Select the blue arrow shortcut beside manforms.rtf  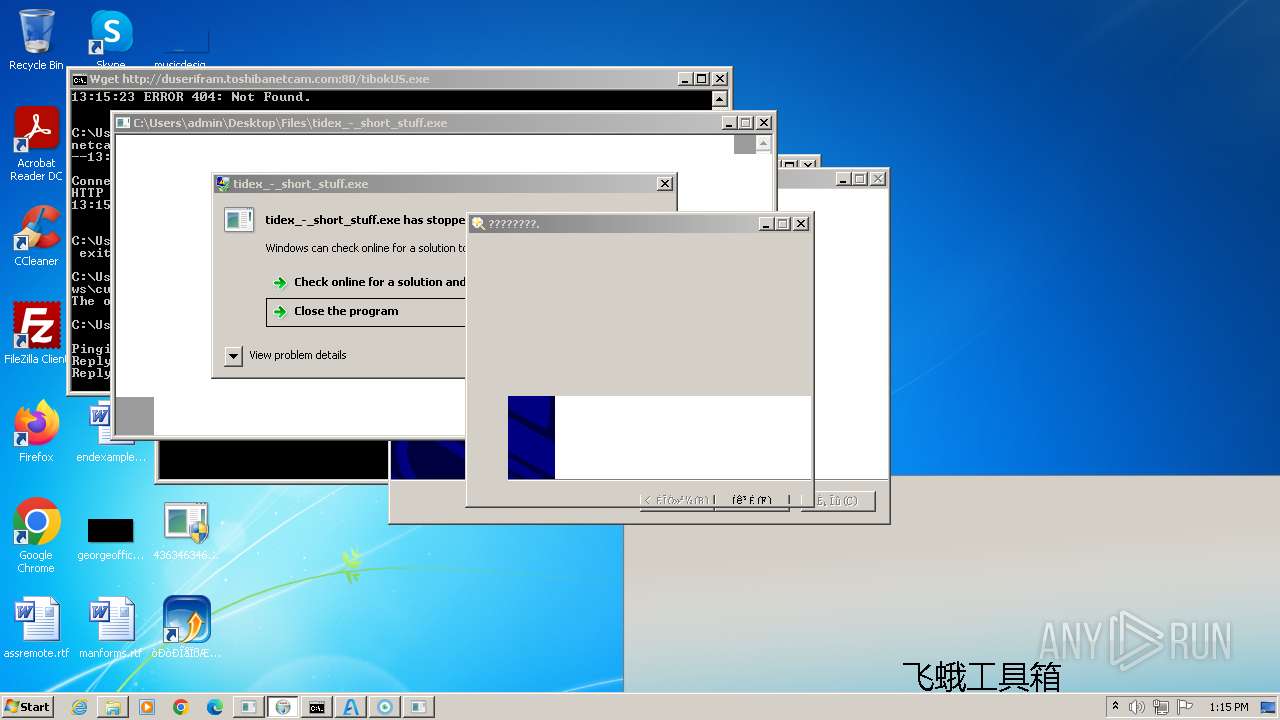tap(186, 628)
